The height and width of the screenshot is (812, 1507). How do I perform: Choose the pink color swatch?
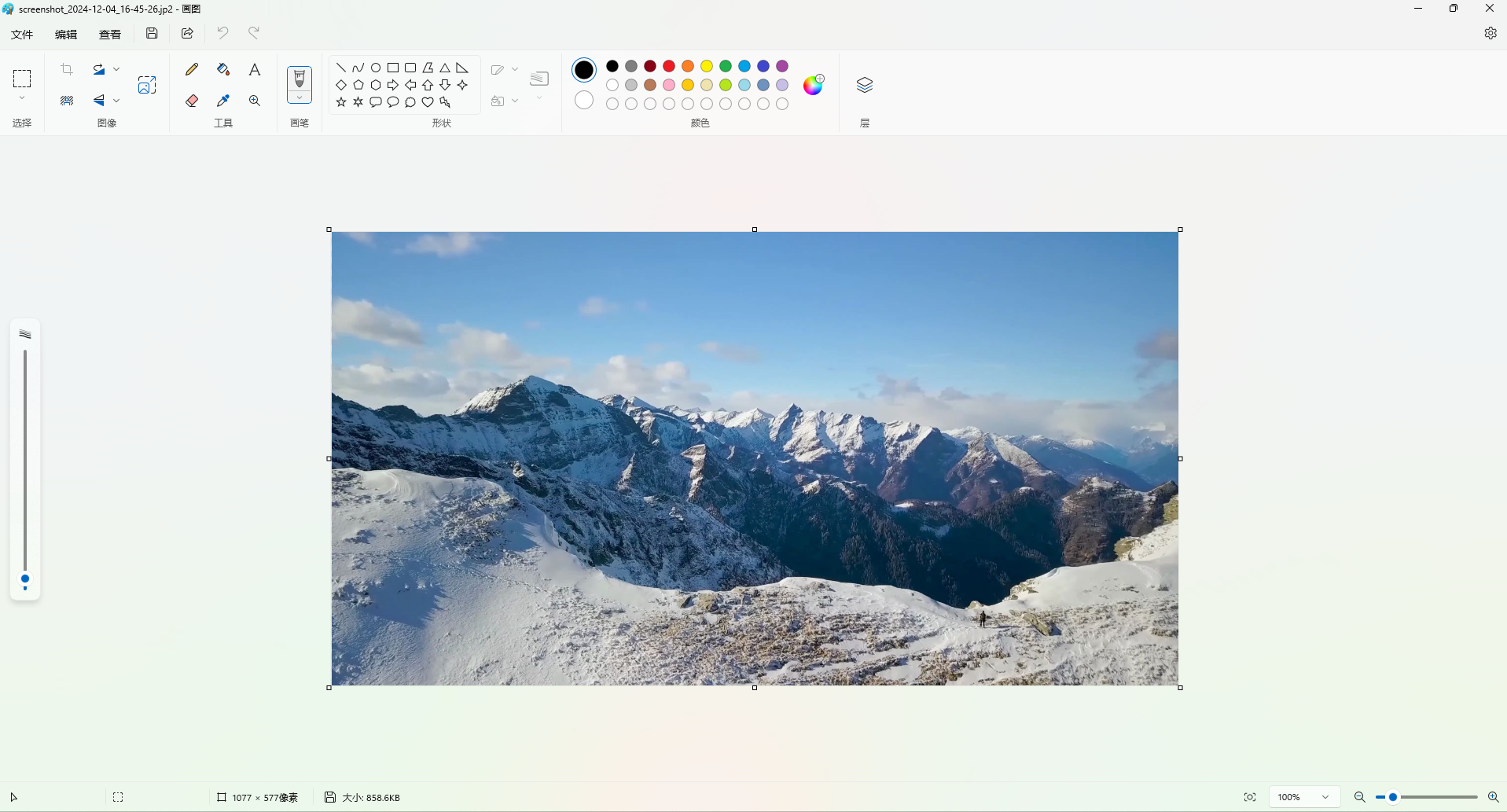point(669,85)
